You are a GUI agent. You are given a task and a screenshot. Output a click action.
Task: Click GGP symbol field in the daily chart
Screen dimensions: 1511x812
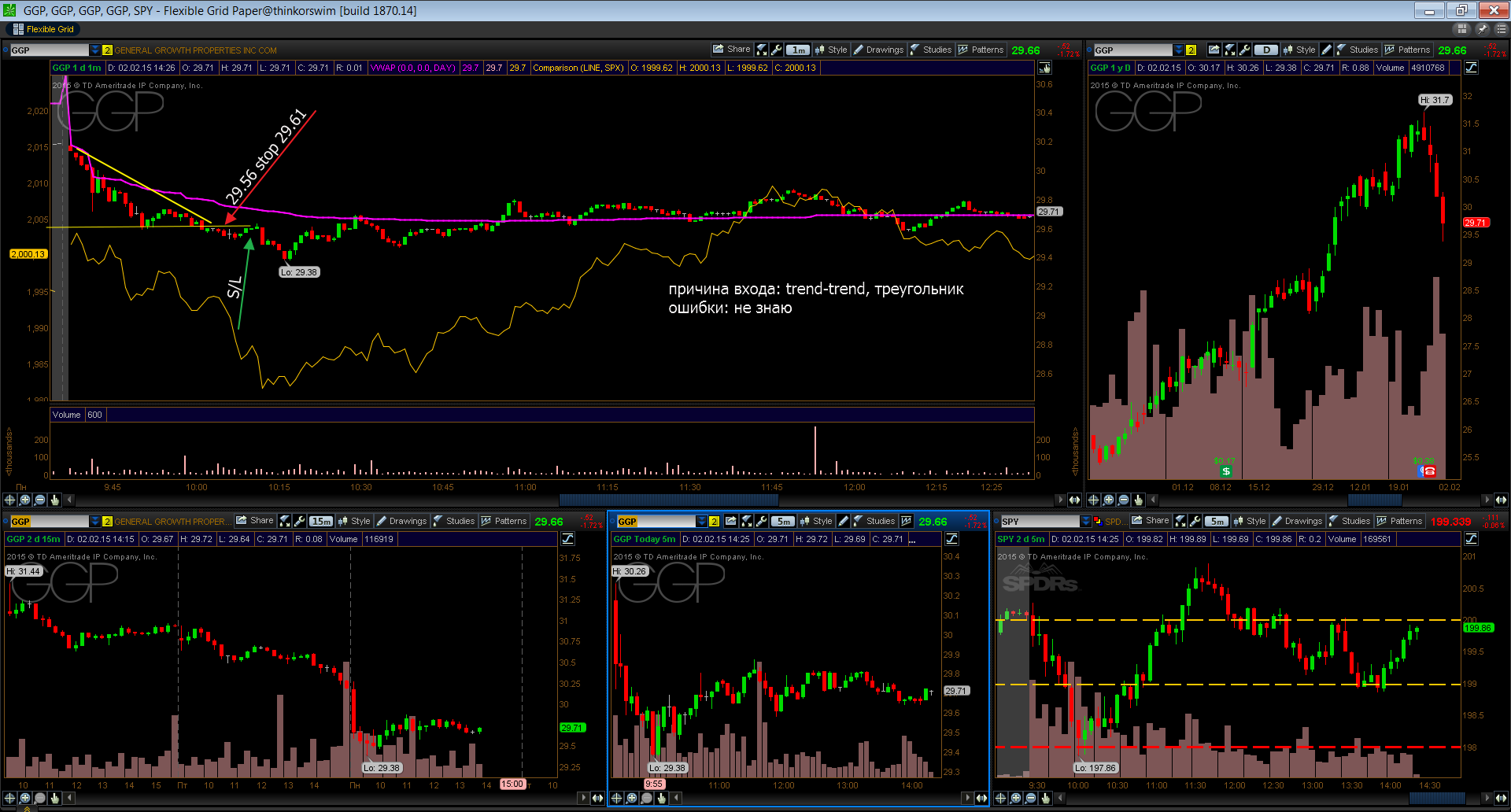tap(1133, 50)
